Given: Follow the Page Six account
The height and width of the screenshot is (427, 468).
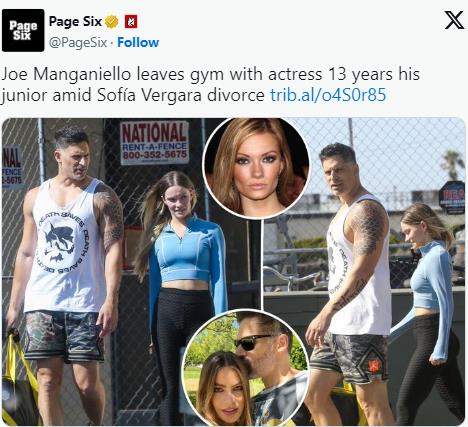Looking at the screenshot, I should pos(138,42).
